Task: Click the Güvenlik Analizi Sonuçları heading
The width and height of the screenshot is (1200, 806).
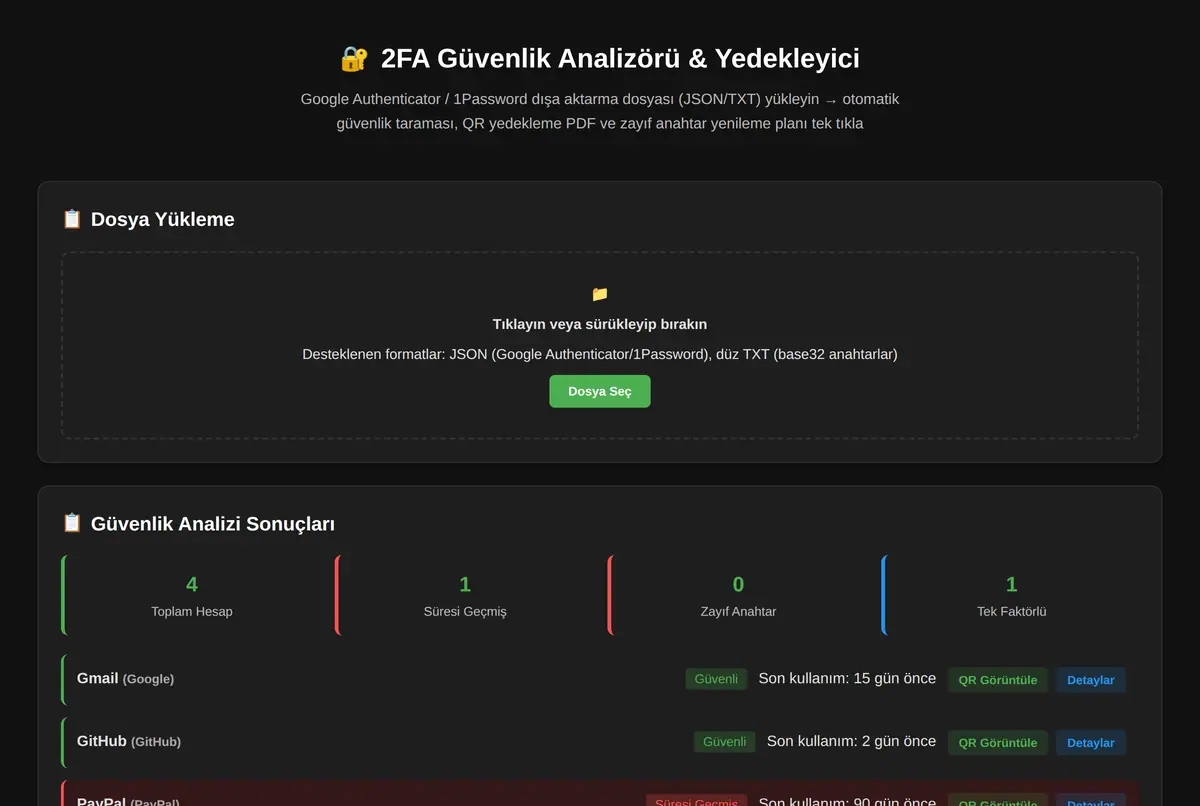Action: click(213, 523)
